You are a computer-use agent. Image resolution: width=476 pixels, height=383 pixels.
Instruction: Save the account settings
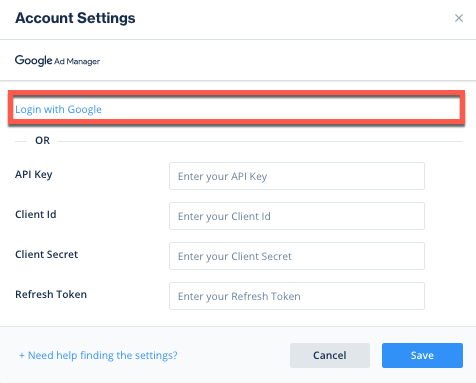coord(422,355)
